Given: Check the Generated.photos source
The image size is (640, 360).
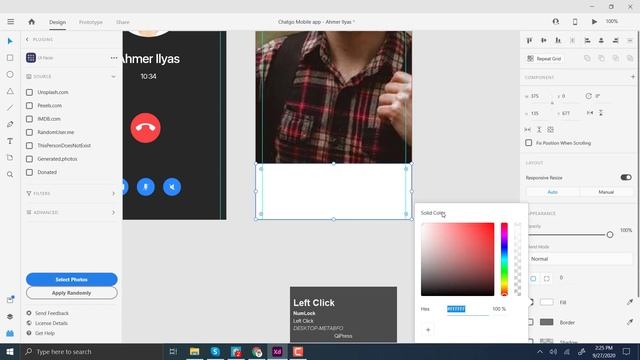Looking at the screenshot, I should tap(29, 159).
